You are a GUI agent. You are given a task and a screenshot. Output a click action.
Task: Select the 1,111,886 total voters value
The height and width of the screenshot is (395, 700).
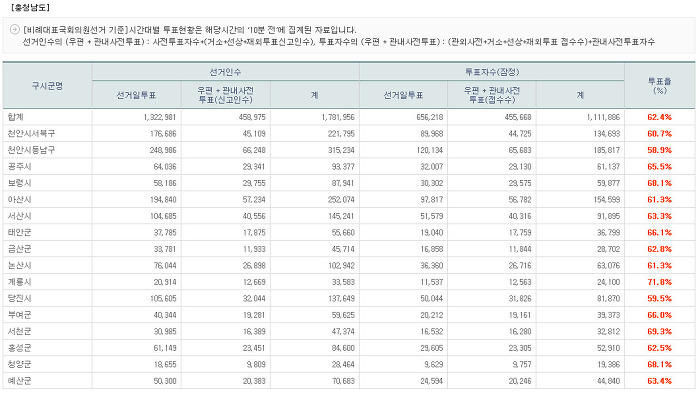[603, 117]
